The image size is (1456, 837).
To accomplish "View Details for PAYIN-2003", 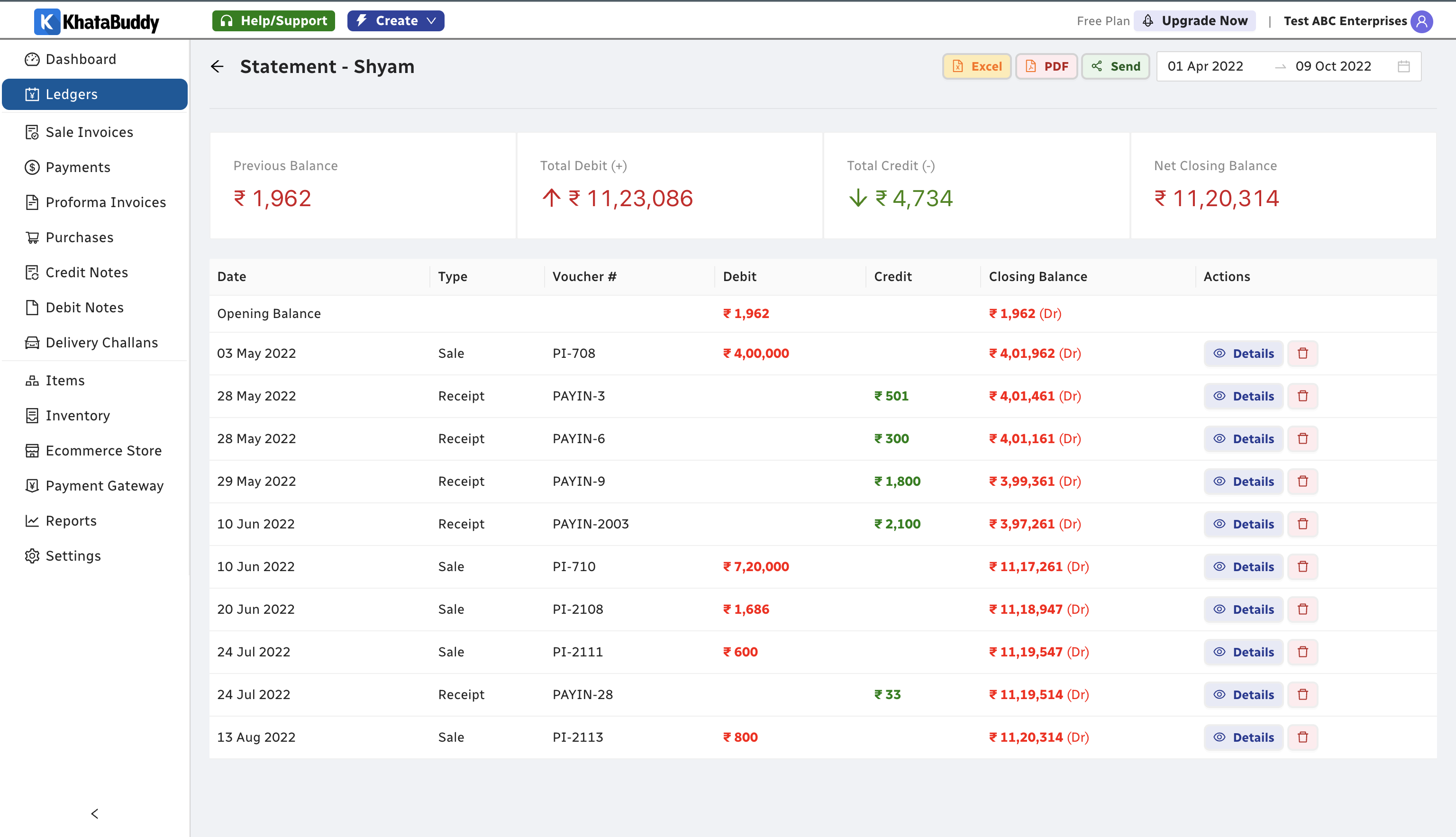I will click(1243, 524).
